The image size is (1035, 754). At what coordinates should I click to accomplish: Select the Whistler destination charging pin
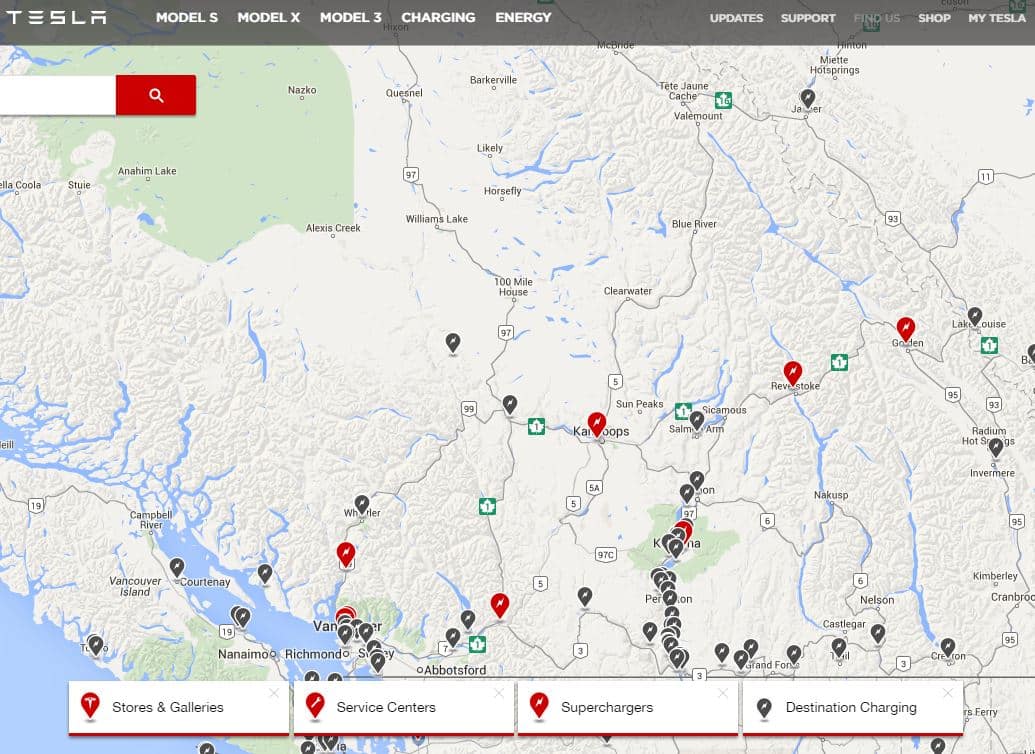[362, 505]
